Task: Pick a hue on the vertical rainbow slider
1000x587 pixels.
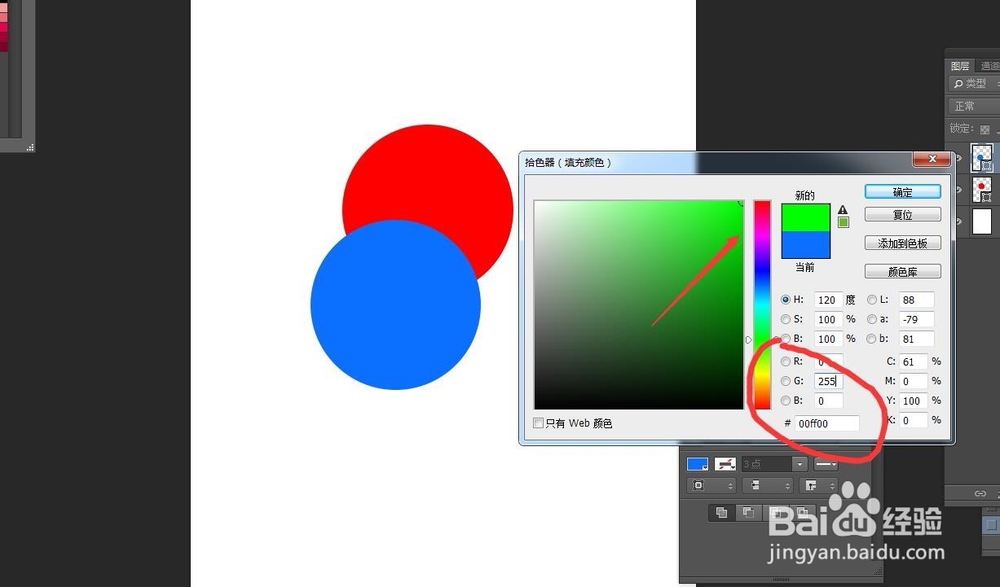Action: 761,300
